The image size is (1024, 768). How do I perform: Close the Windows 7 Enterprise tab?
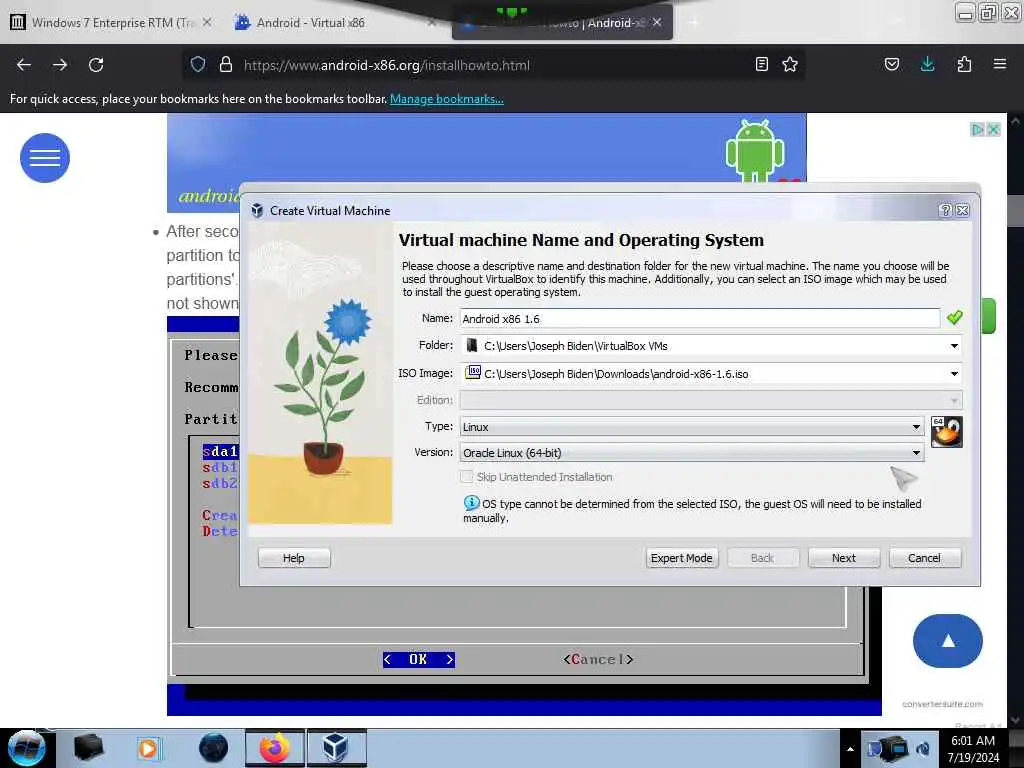tap(207, 22)
